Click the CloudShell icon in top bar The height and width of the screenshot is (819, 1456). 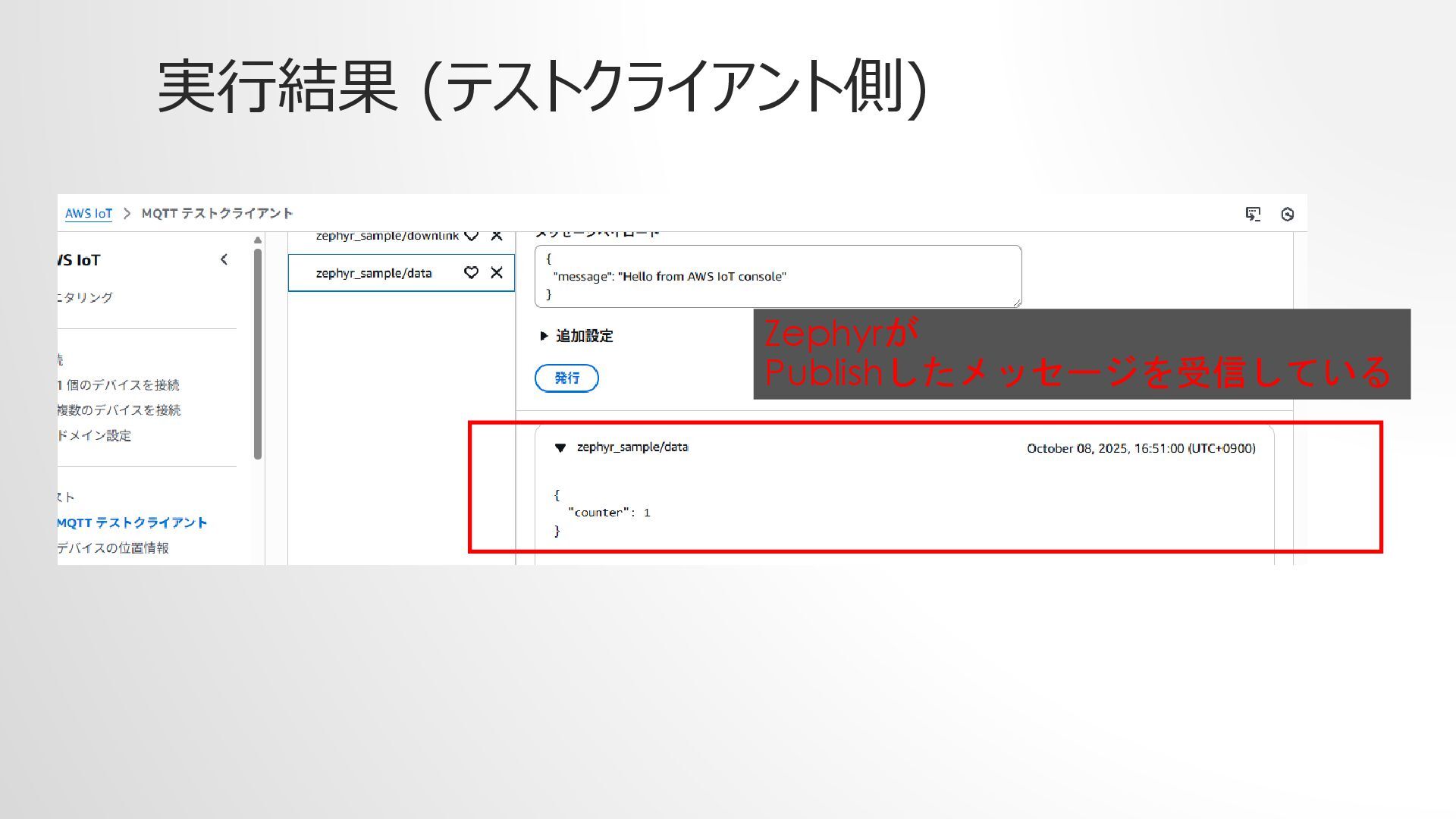click(x=1253, y=214)
